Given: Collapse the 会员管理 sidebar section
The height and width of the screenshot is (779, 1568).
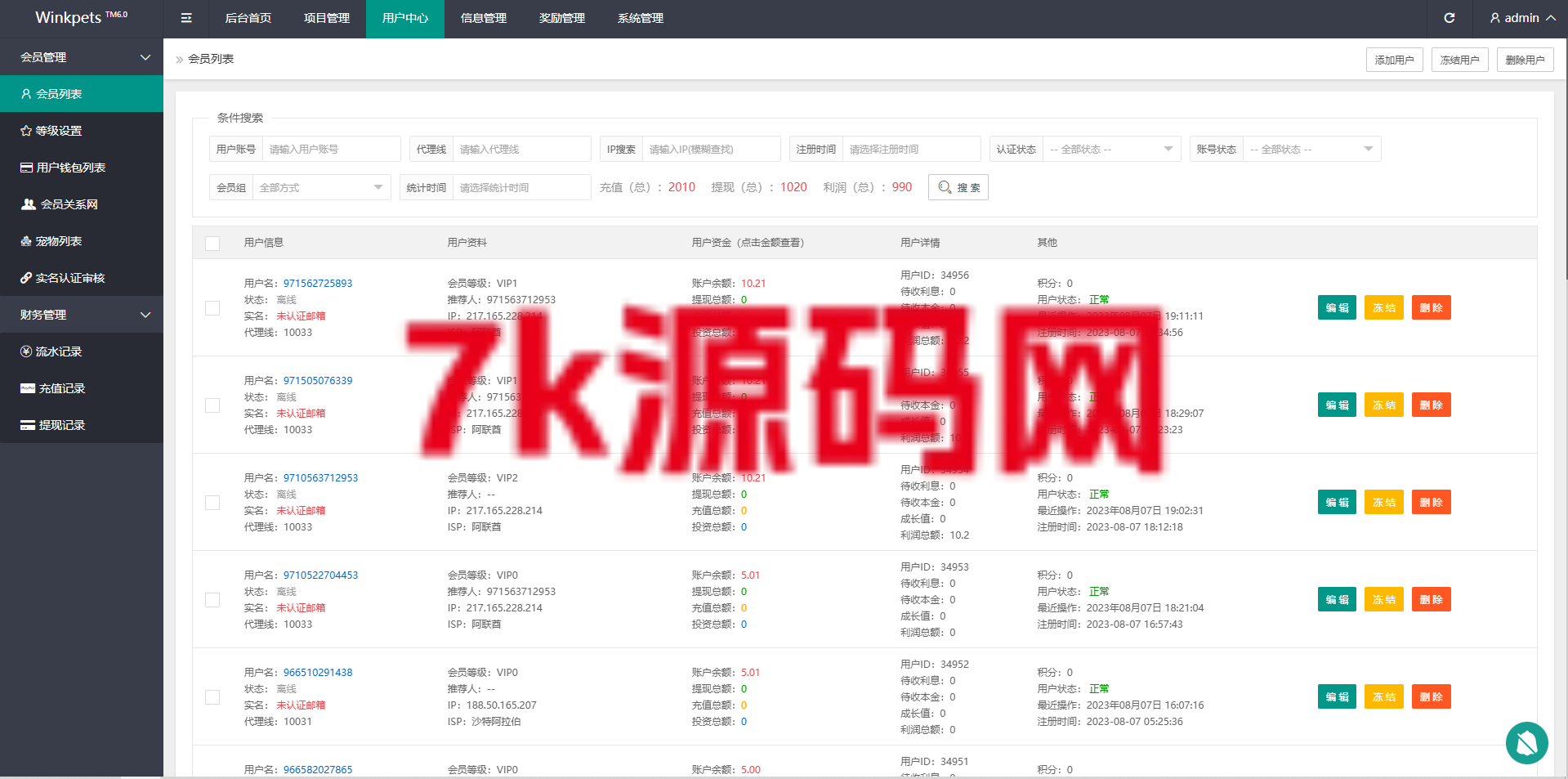Looking at the screenshot, I should (82, 57).
